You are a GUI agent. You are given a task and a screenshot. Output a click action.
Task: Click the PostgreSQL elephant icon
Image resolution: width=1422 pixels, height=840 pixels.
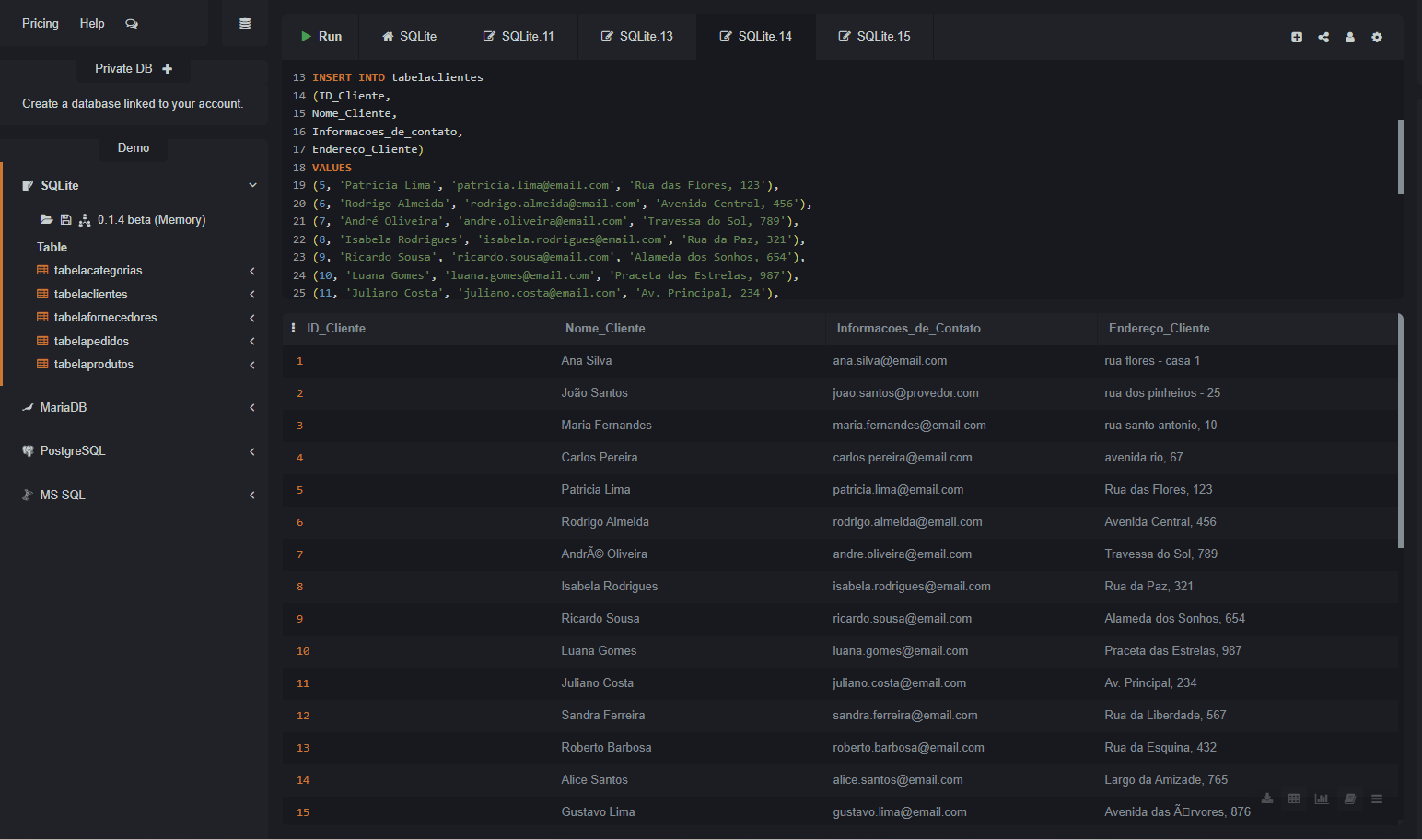point(28,451)
